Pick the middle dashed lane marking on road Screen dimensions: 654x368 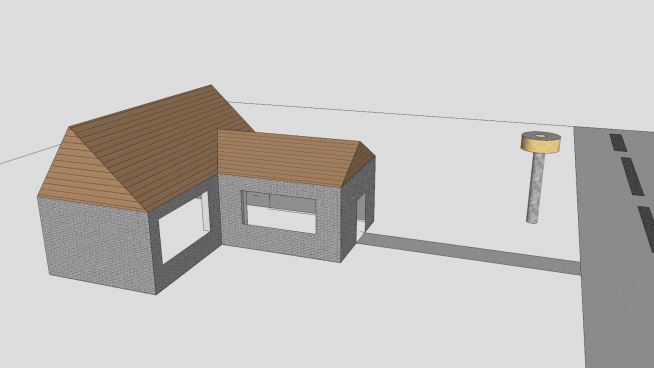click(632, 176)
